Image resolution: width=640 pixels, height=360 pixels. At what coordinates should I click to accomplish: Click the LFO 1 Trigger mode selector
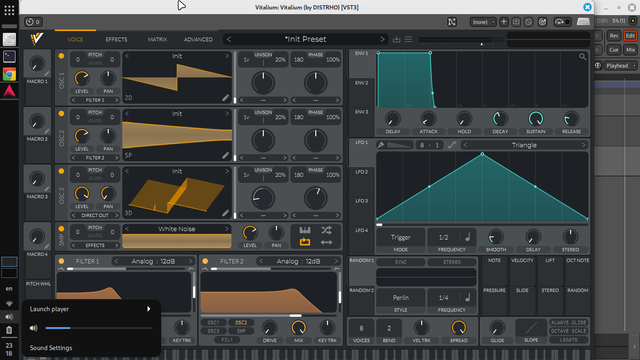point(400,237)
